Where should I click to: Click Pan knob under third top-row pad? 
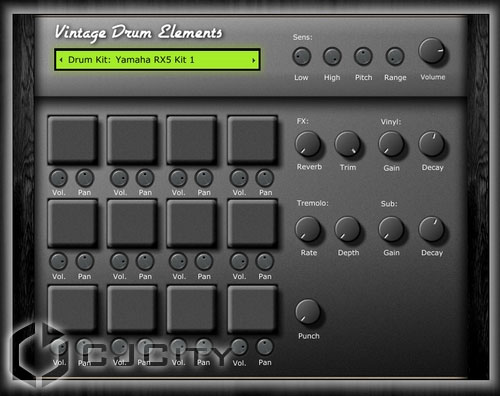[204, 178]
